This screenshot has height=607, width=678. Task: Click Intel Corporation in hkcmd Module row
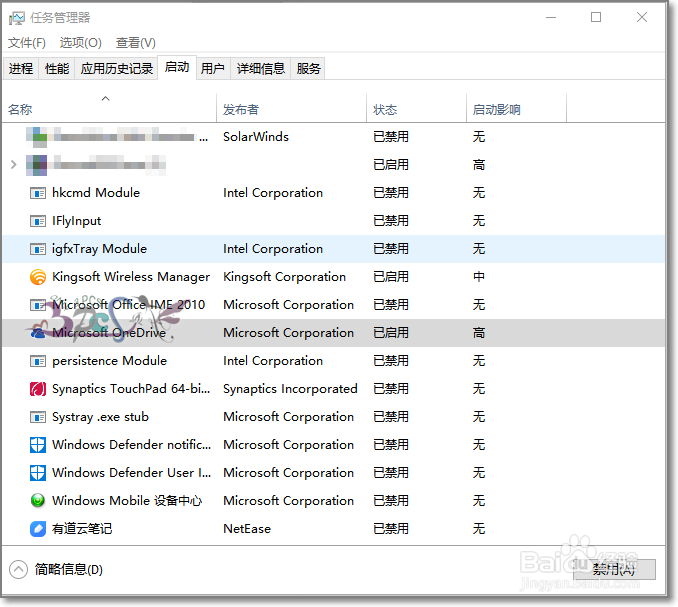273,193
